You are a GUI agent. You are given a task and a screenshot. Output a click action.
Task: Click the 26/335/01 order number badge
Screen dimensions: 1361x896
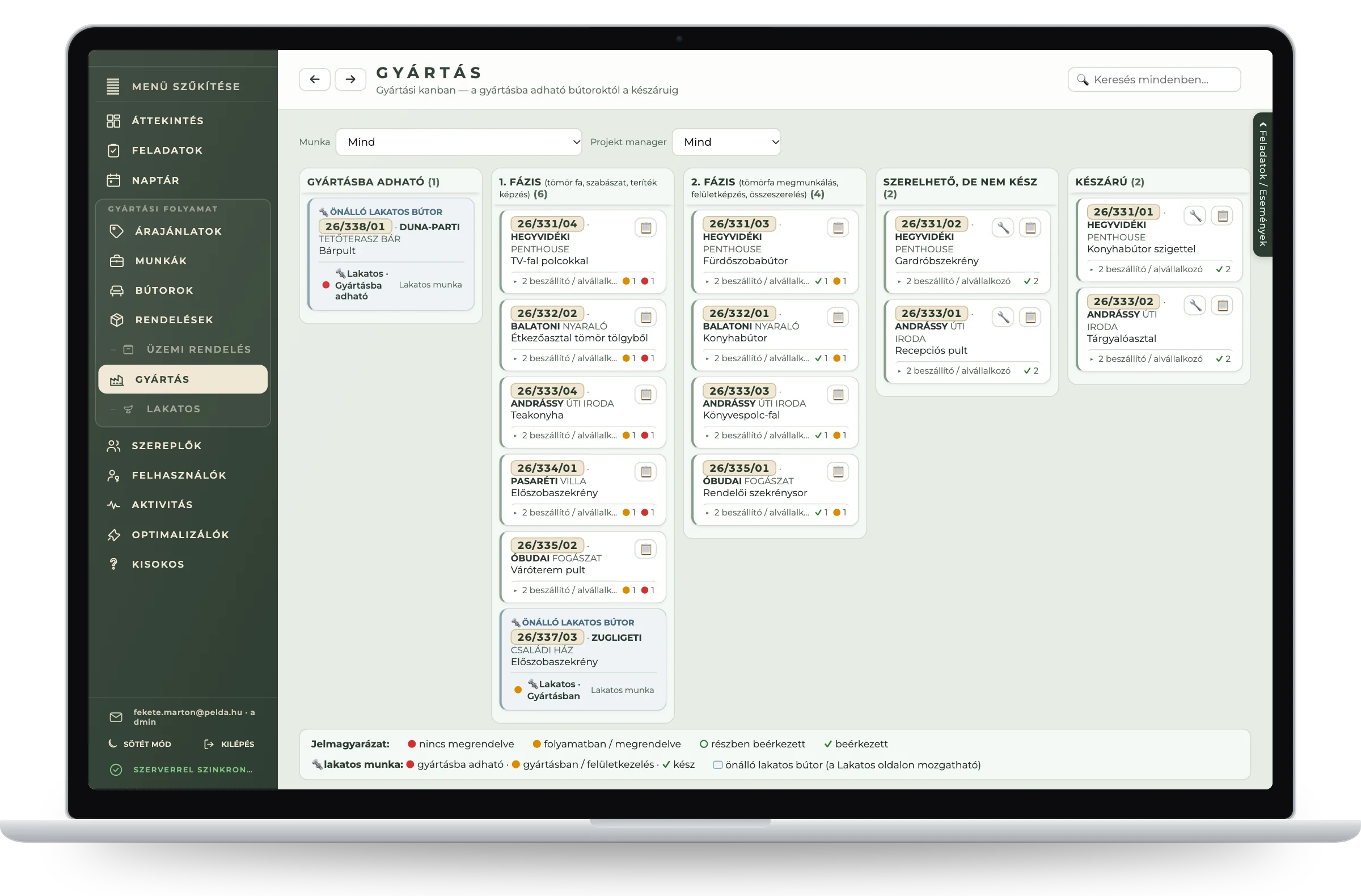(739, 468)
